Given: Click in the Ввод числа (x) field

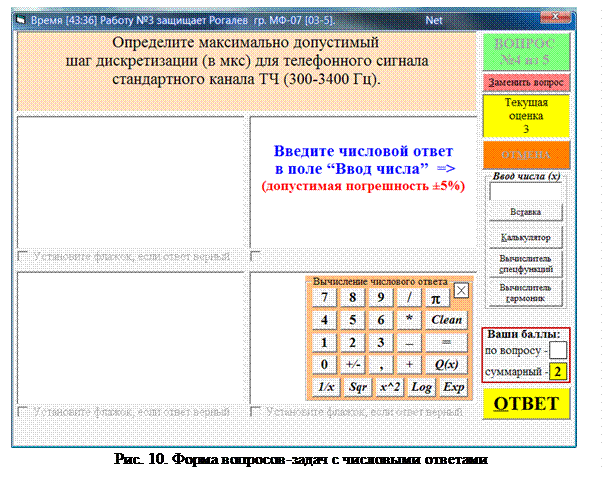Looking at the screenshot, I should click(x=525, y=192).
